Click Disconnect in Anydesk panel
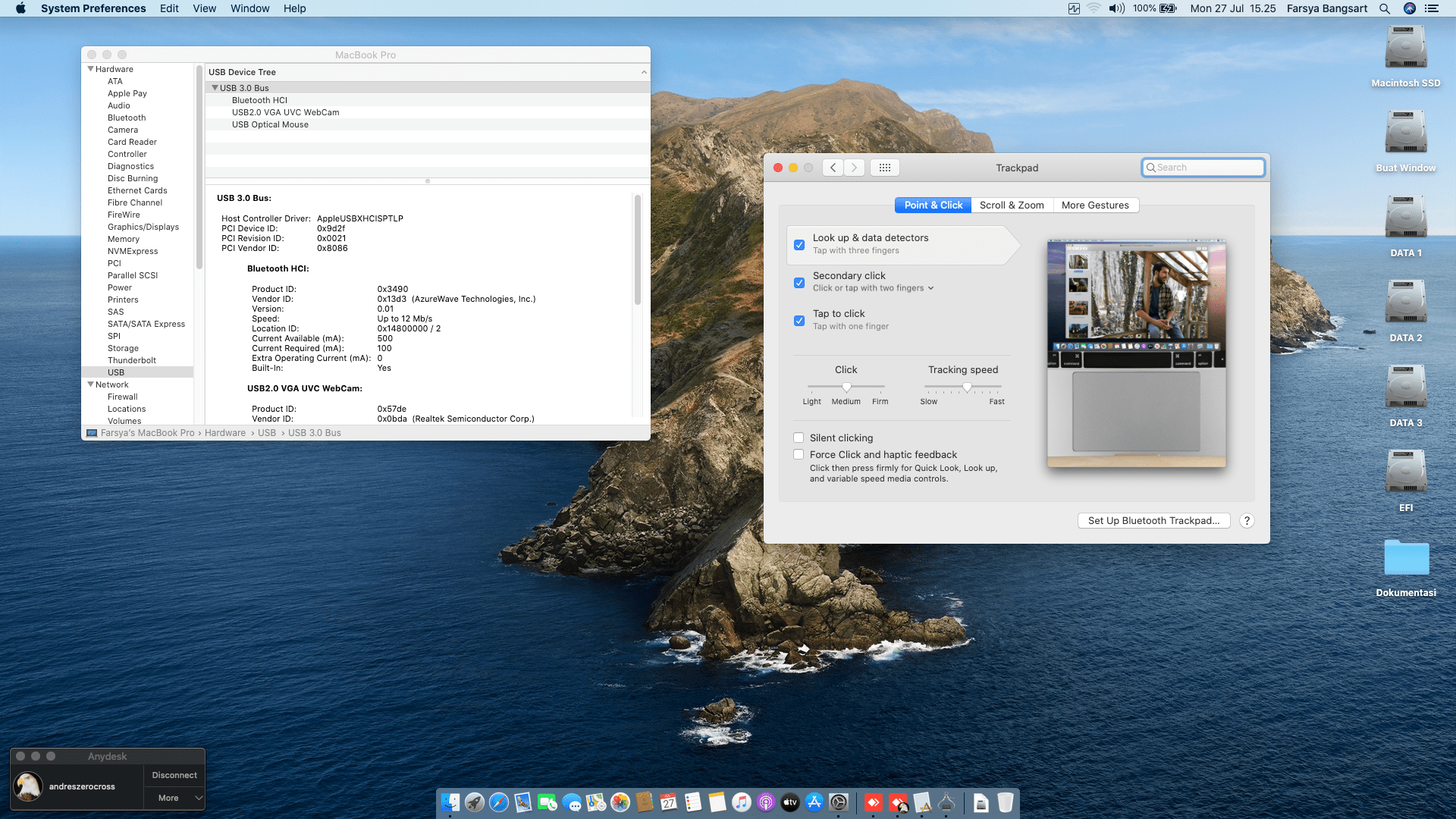The width and height of the screenshot is (1456, 819). click(x=174, y=775)
